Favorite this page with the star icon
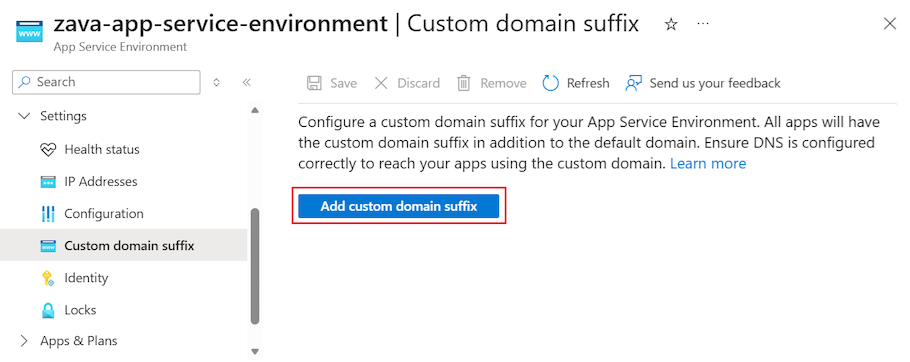The image size is (910, 362). [x=671, y=24]
